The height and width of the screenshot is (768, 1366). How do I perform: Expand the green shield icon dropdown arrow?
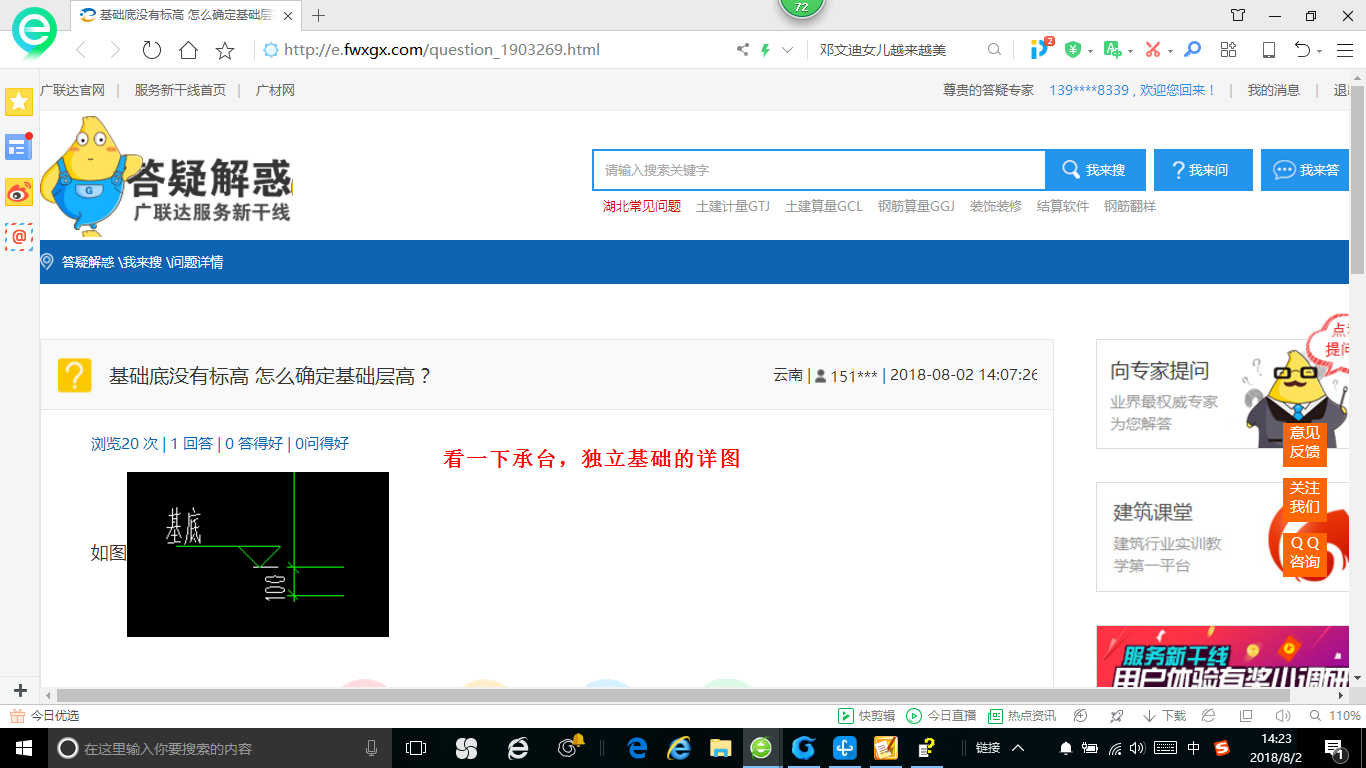point(1090,51)
